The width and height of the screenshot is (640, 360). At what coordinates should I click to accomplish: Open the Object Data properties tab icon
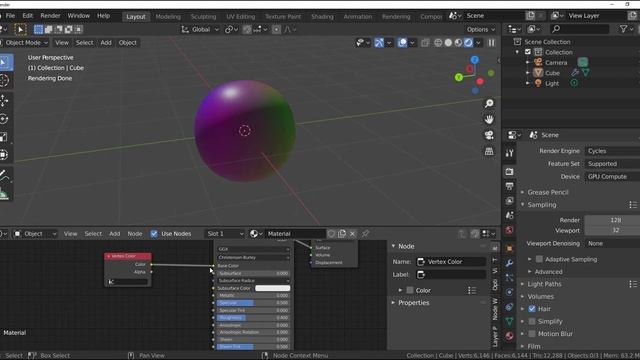(x=509, y=322)
